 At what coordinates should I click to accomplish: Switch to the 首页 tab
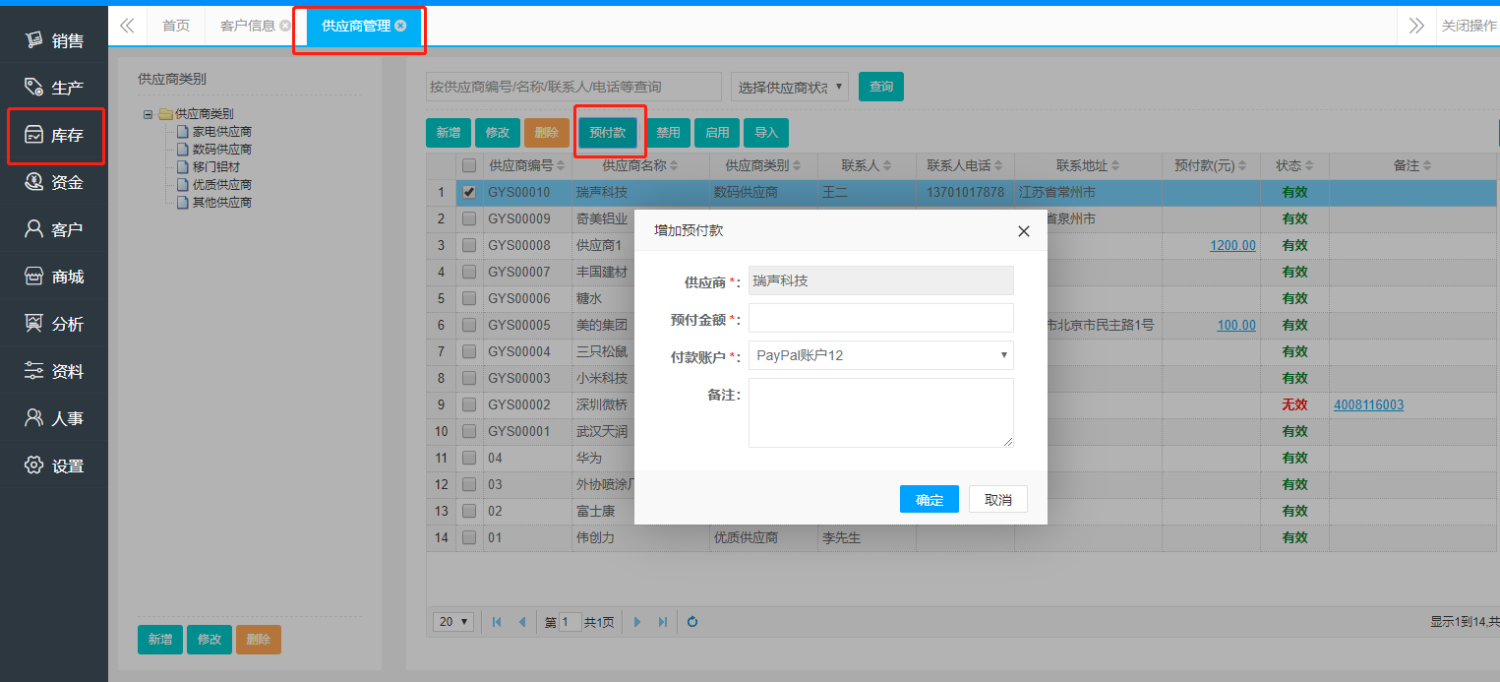tap(176, 26)
